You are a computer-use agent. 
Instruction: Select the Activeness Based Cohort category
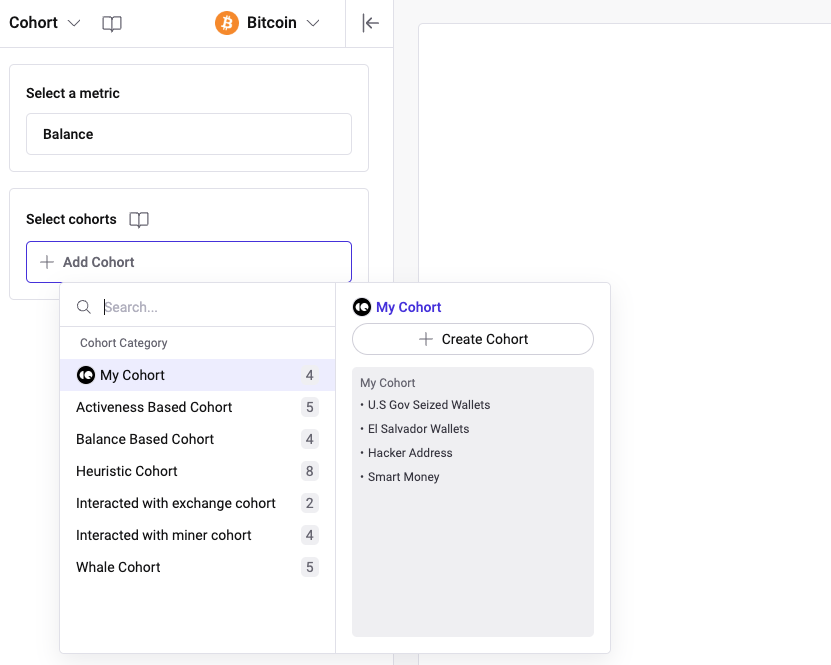(x=154, y=407)
